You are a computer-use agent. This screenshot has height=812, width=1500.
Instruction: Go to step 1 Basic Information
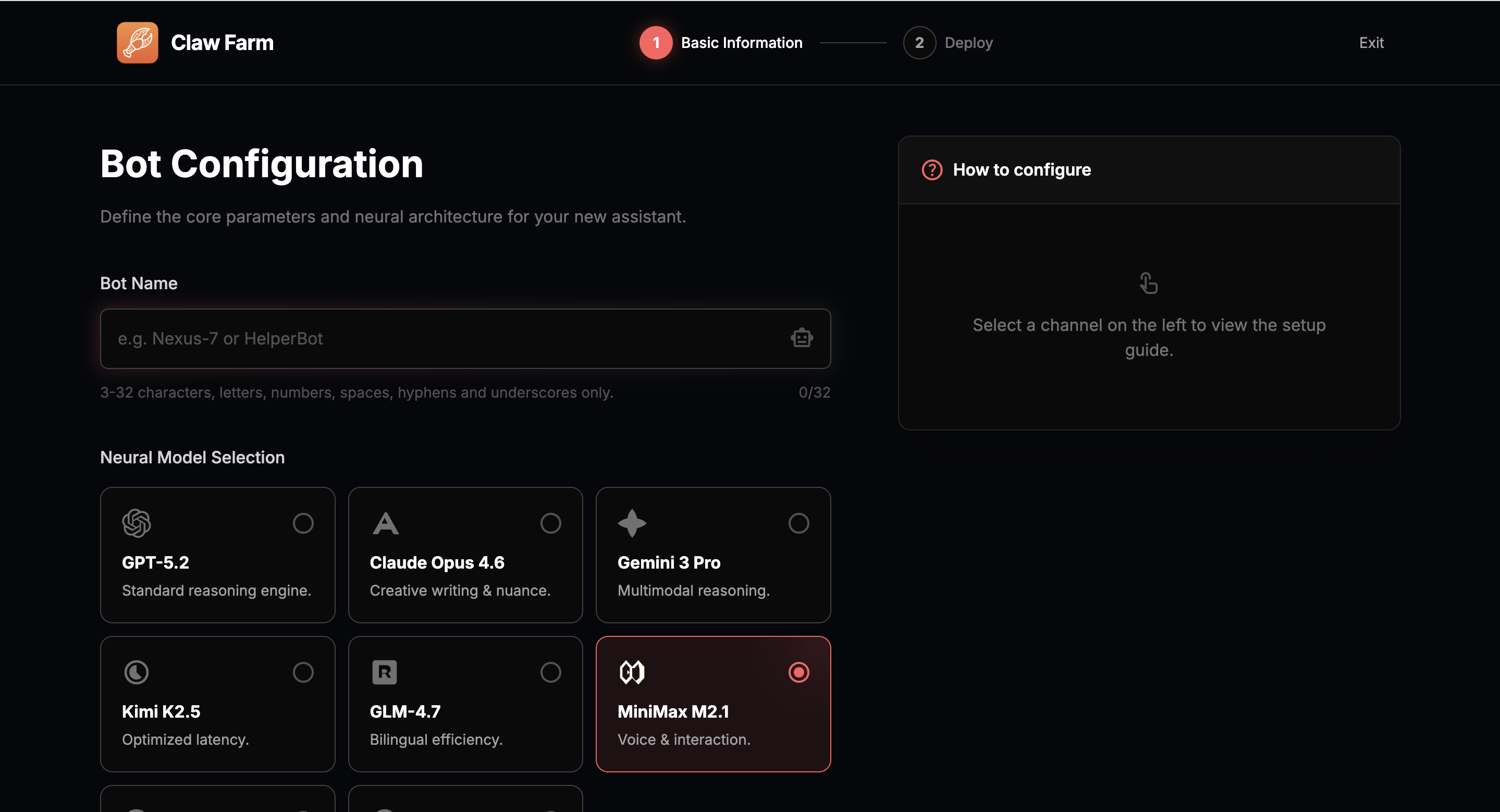point(721,43)
